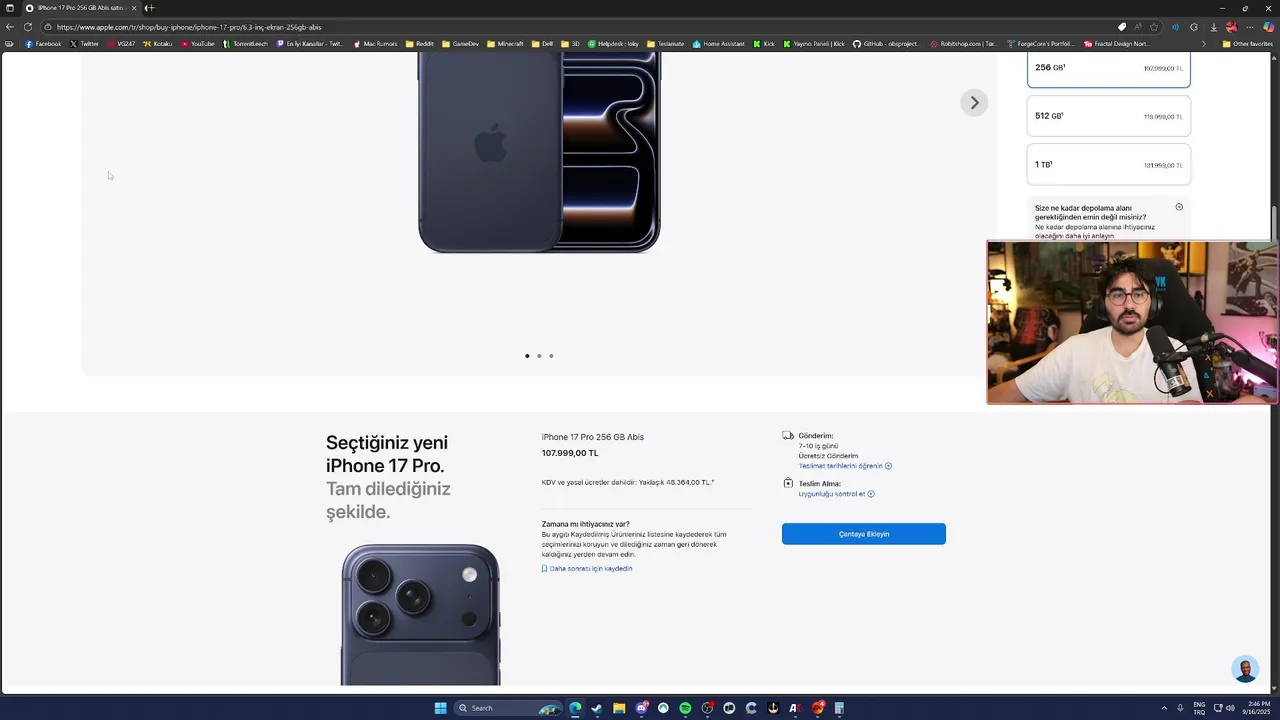Viewport: 1280px width, 720px height.
Task: Close the iPhone 17 Pro tab
Action: click(134, 8)
